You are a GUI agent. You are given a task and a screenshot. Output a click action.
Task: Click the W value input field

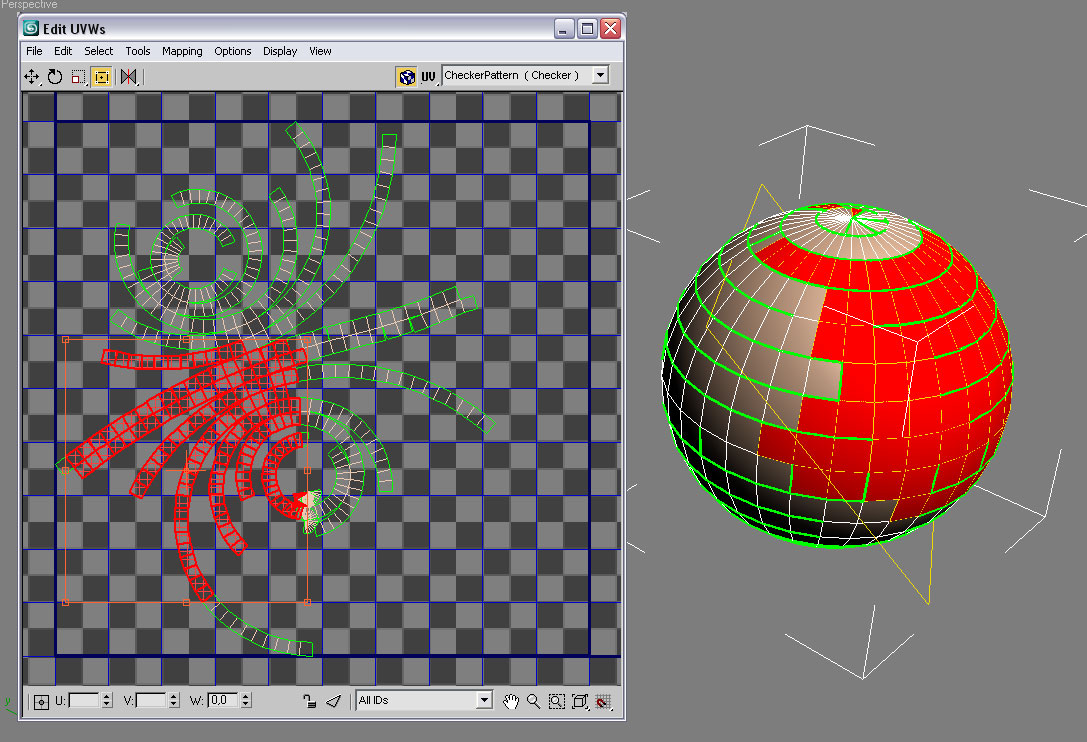click(x=222, y=701)
